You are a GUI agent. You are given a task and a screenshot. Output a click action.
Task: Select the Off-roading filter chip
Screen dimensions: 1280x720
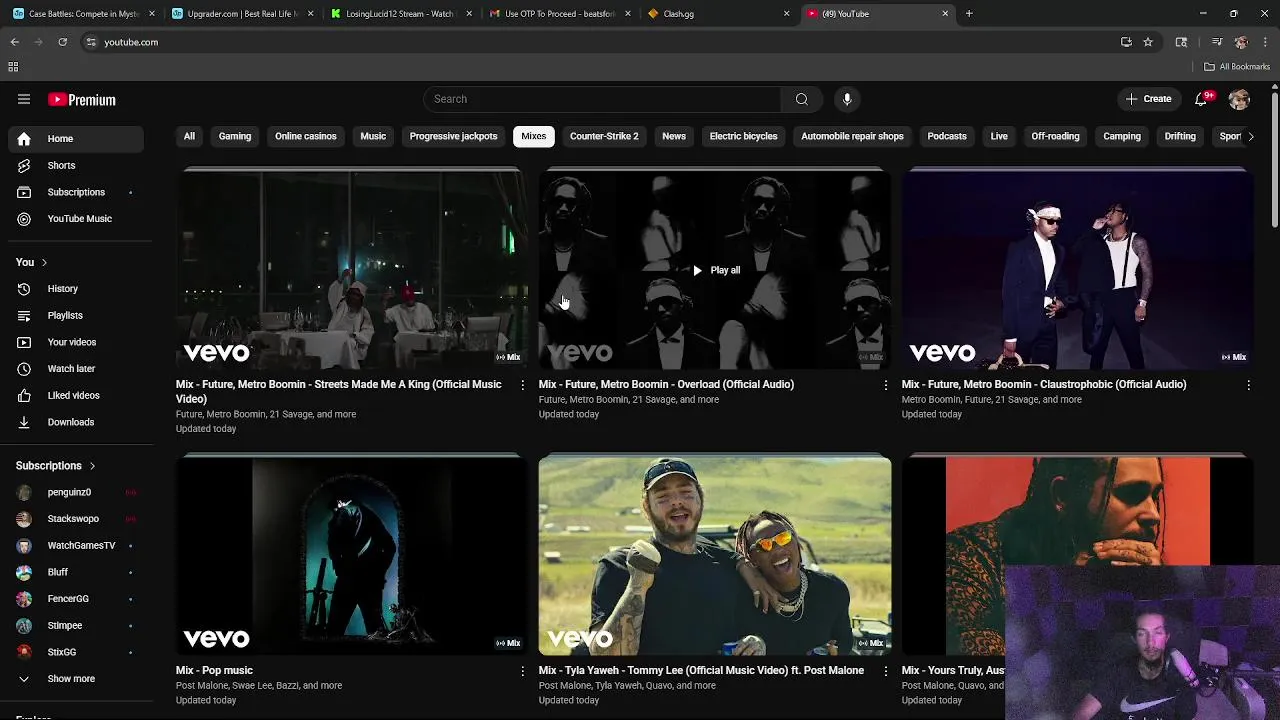[x=1055, y=136]
